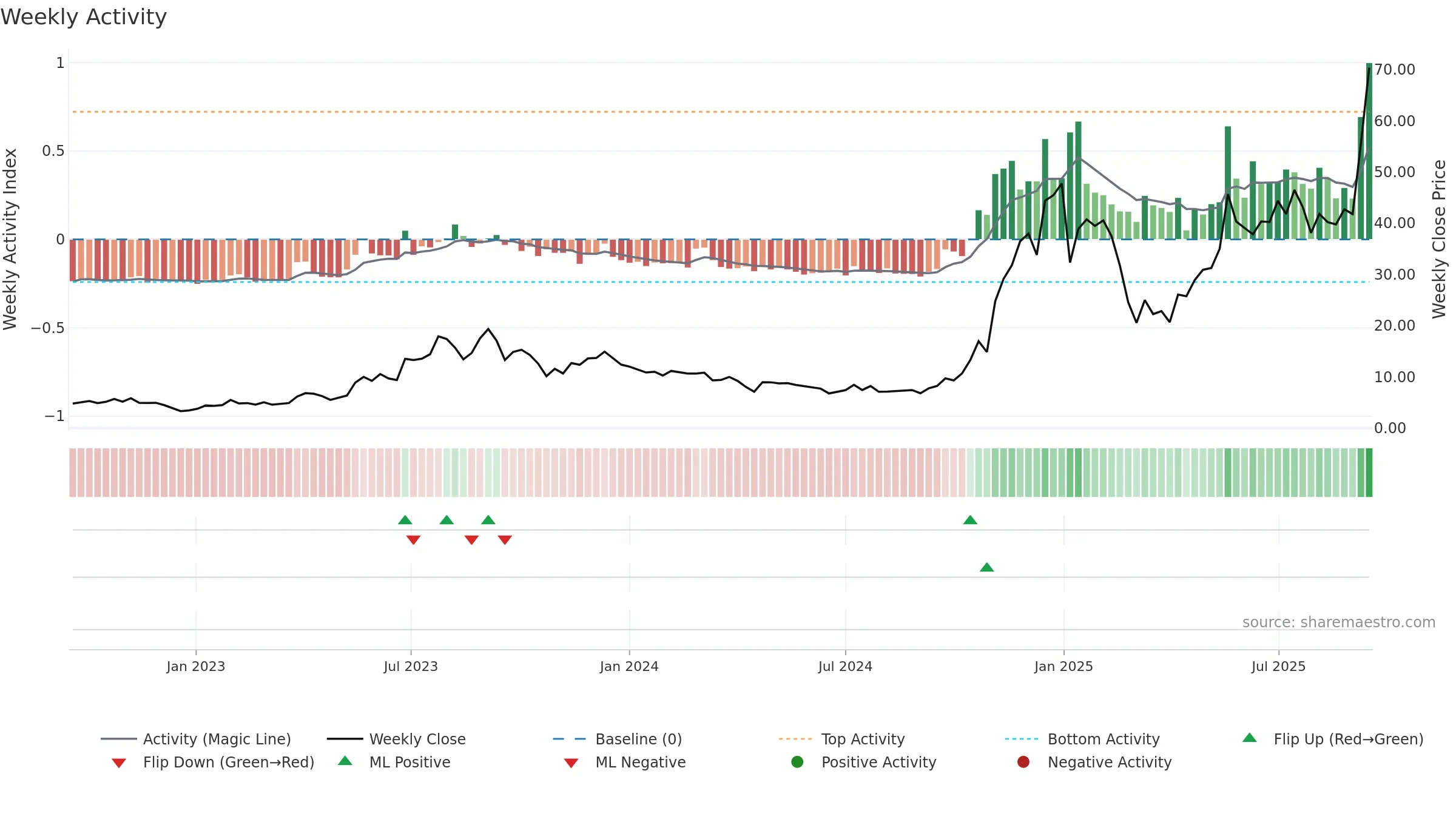This screenshot has width=1456, height=819.
Task: Click the 70.00 price axis label
Action: [1395, 70]
